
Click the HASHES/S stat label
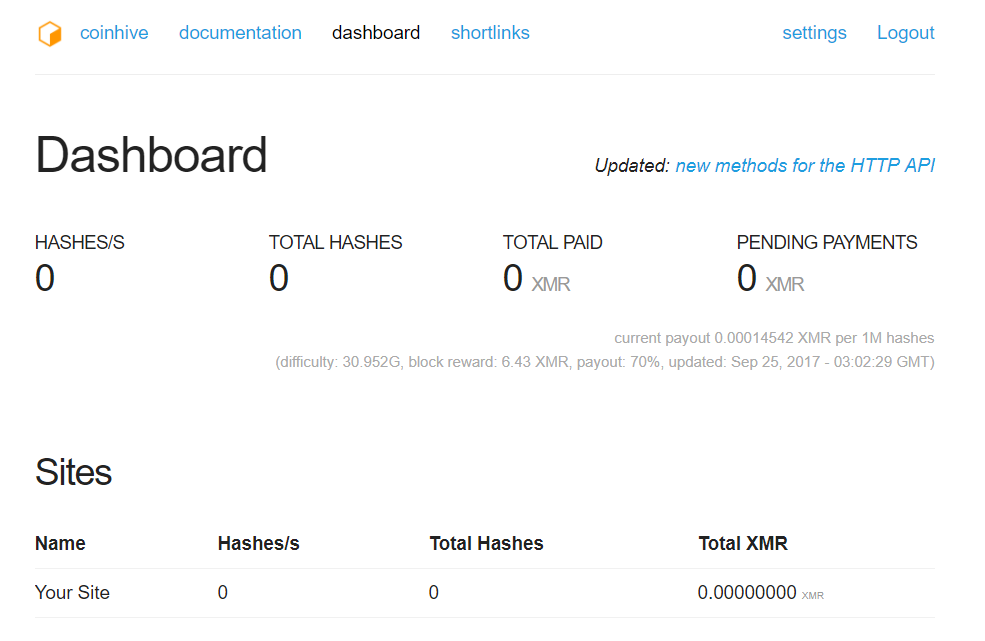click(80, 243)
